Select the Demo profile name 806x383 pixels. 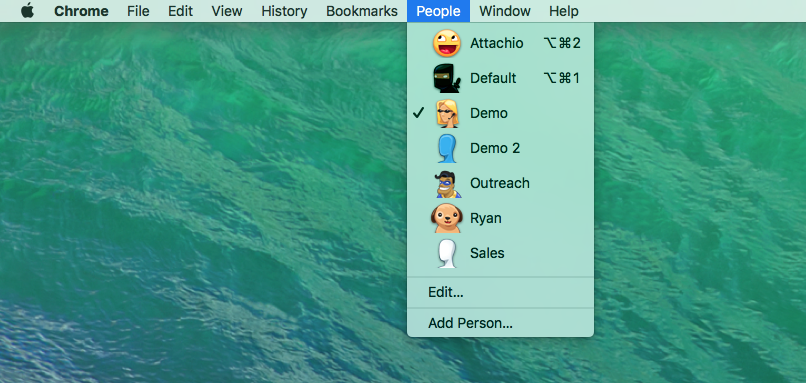point(489,113)
